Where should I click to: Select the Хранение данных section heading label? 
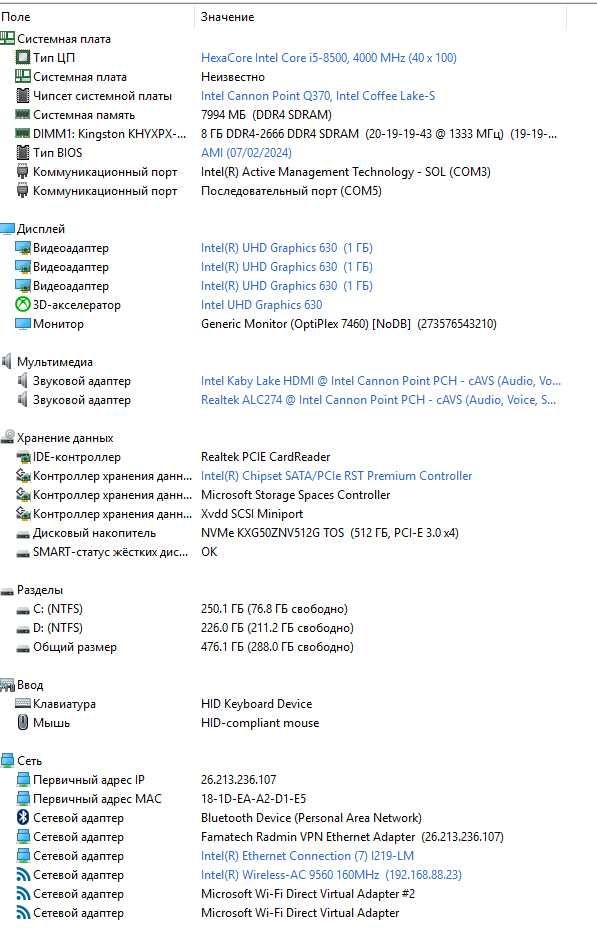pos(65,437)
